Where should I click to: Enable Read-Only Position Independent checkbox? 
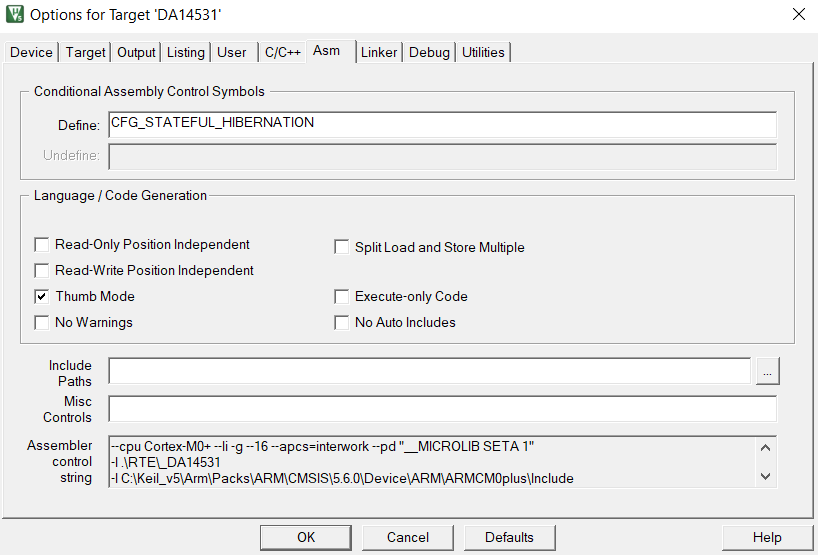click(42, 245)
